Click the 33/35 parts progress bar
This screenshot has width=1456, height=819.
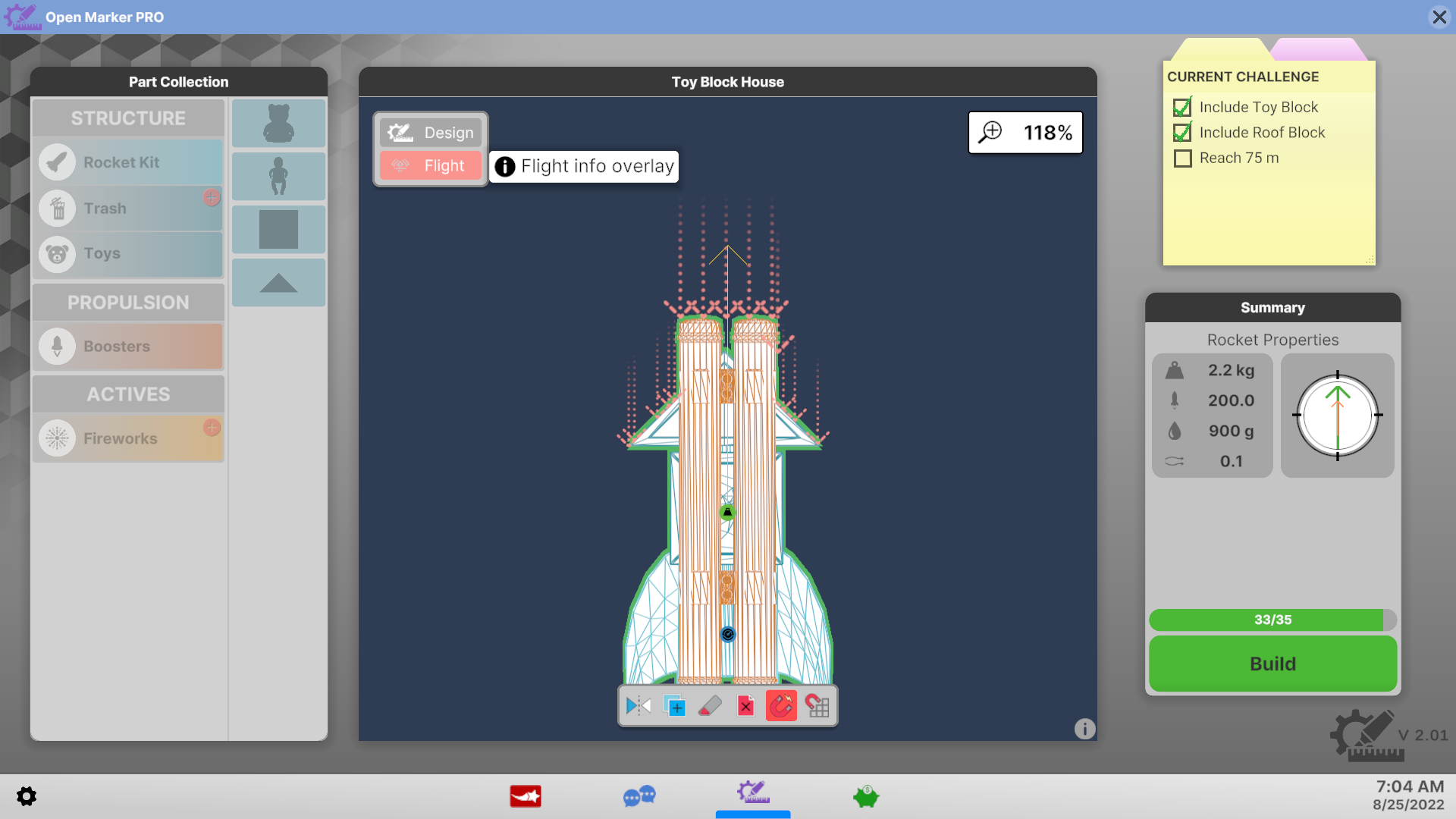[x=1272, y=620]
